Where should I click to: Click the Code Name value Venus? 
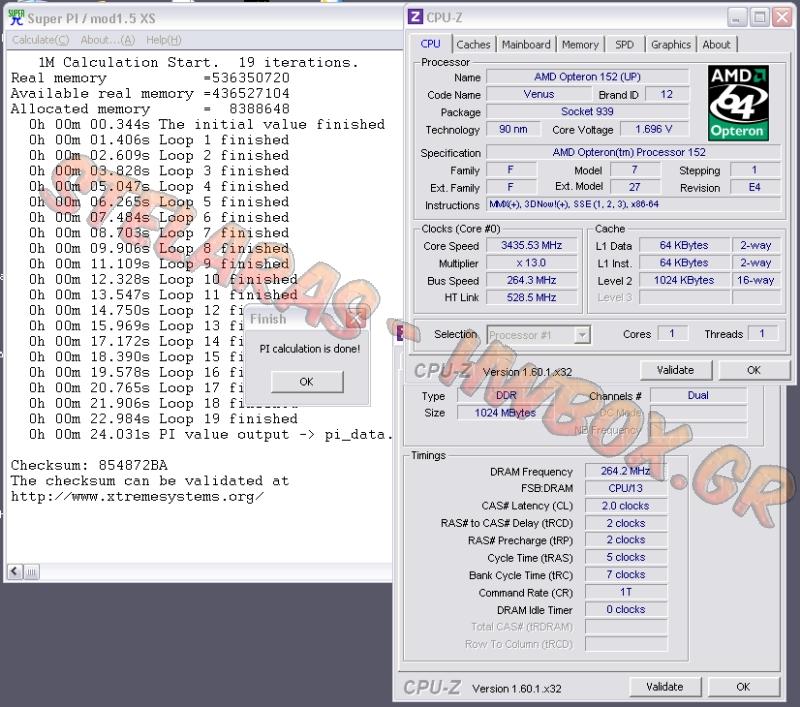[539, 94]
